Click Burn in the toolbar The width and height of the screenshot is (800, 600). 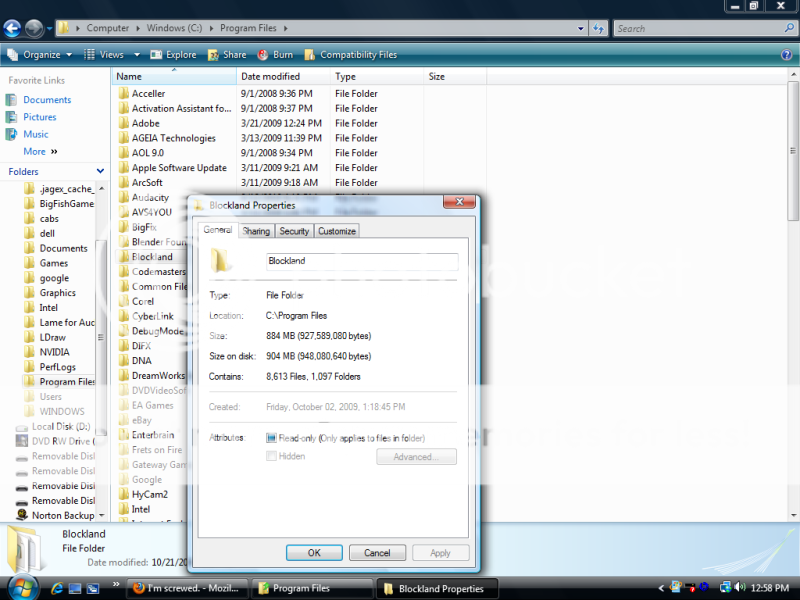[275, 55]
